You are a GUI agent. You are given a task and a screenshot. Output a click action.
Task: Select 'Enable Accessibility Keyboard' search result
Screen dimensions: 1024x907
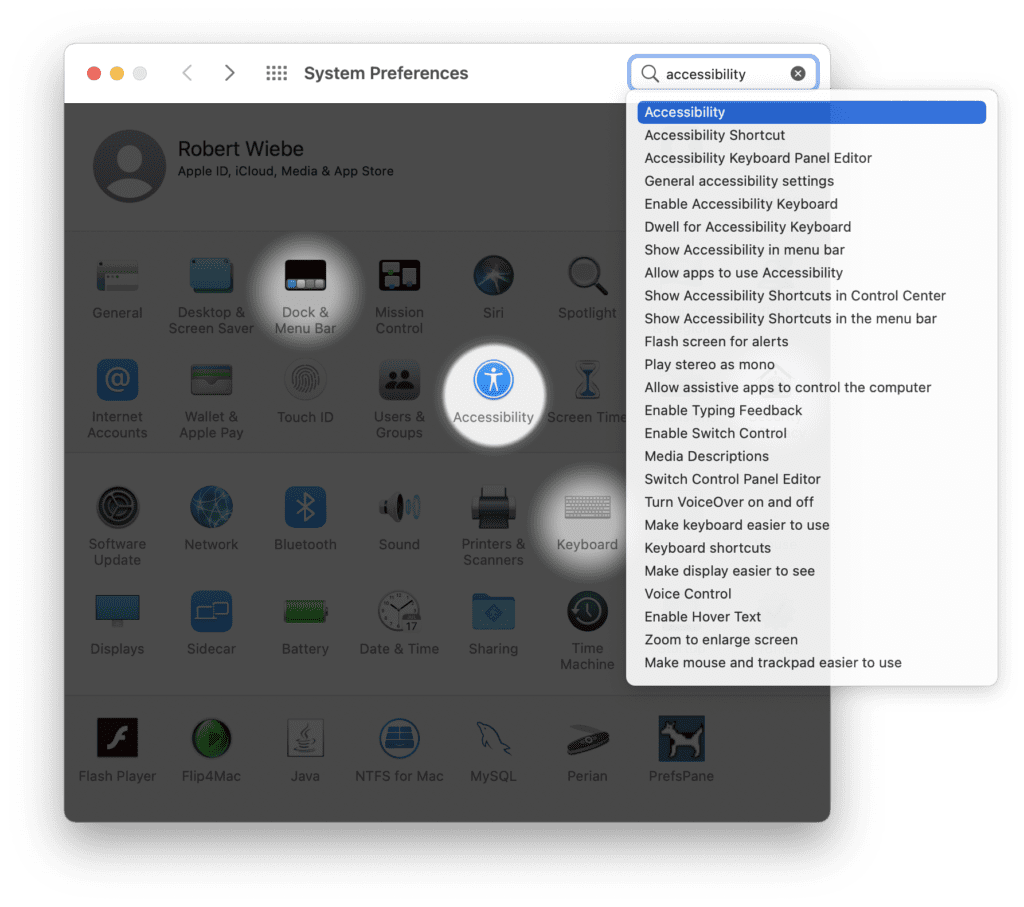(740, 204)
